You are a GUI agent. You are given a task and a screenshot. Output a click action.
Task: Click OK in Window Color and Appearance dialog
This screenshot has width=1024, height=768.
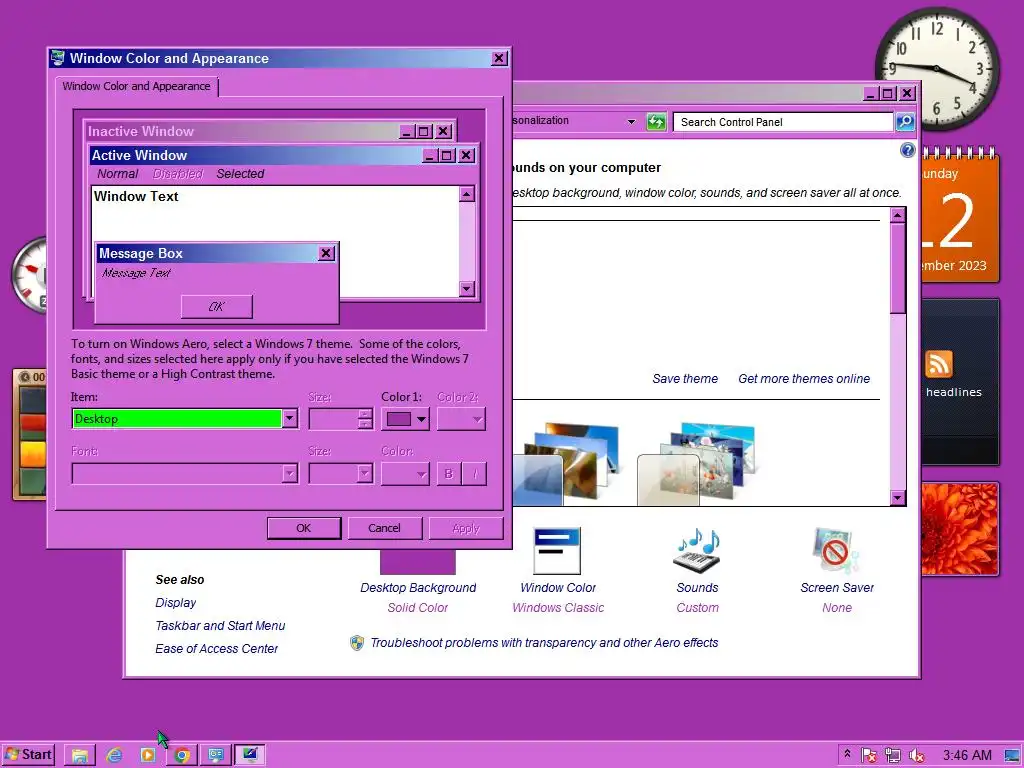tap(304, 528)
